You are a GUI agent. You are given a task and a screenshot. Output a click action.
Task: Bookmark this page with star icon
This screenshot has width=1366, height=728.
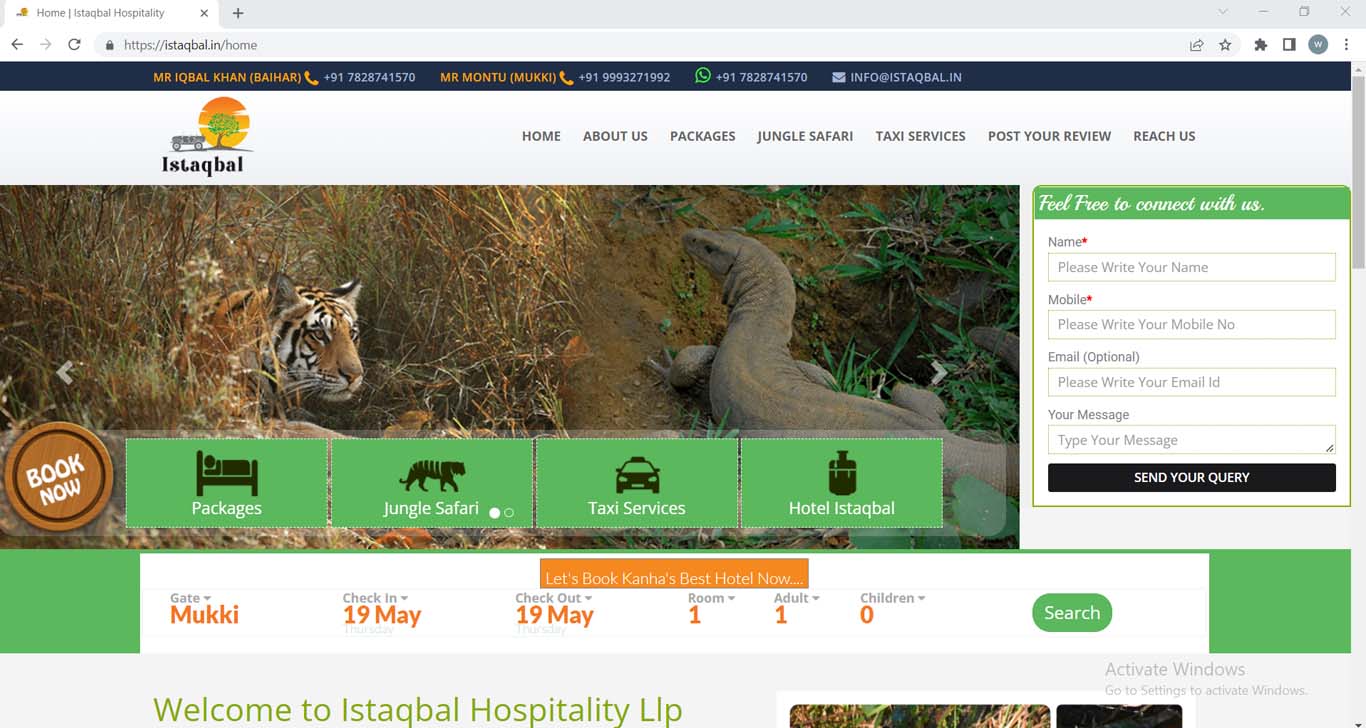(x=1225, y=45)
